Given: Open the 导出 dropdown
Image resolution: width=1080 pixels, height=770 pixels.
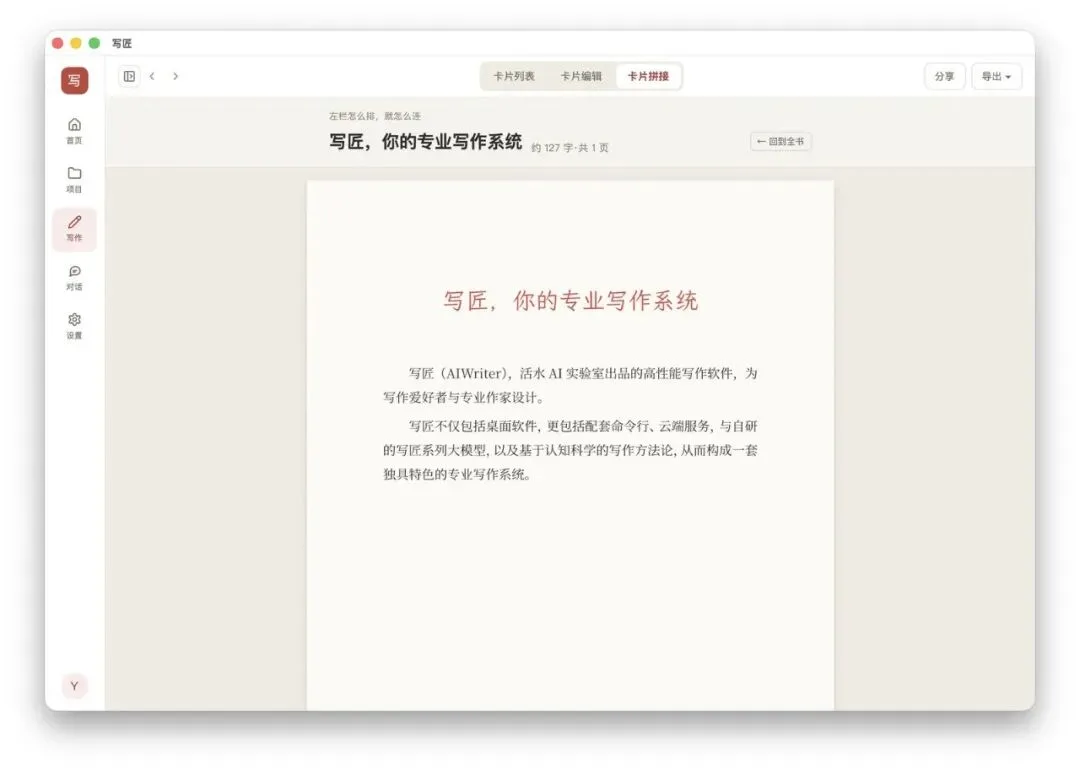Looking at the screenshot, I should click(996, 76).
